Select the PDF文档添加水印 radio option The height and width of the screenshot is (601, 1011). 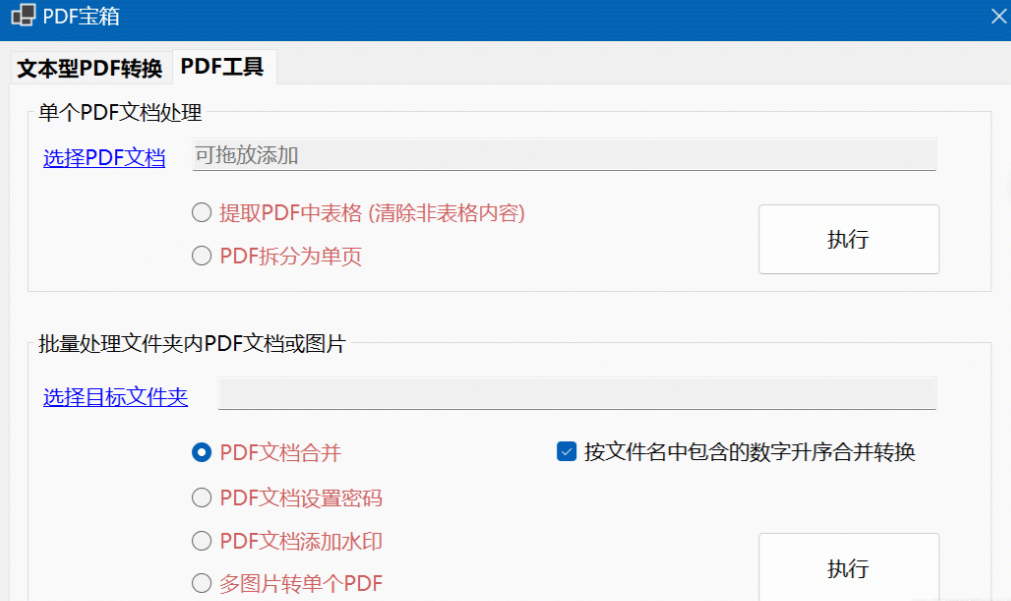point(201,540)
